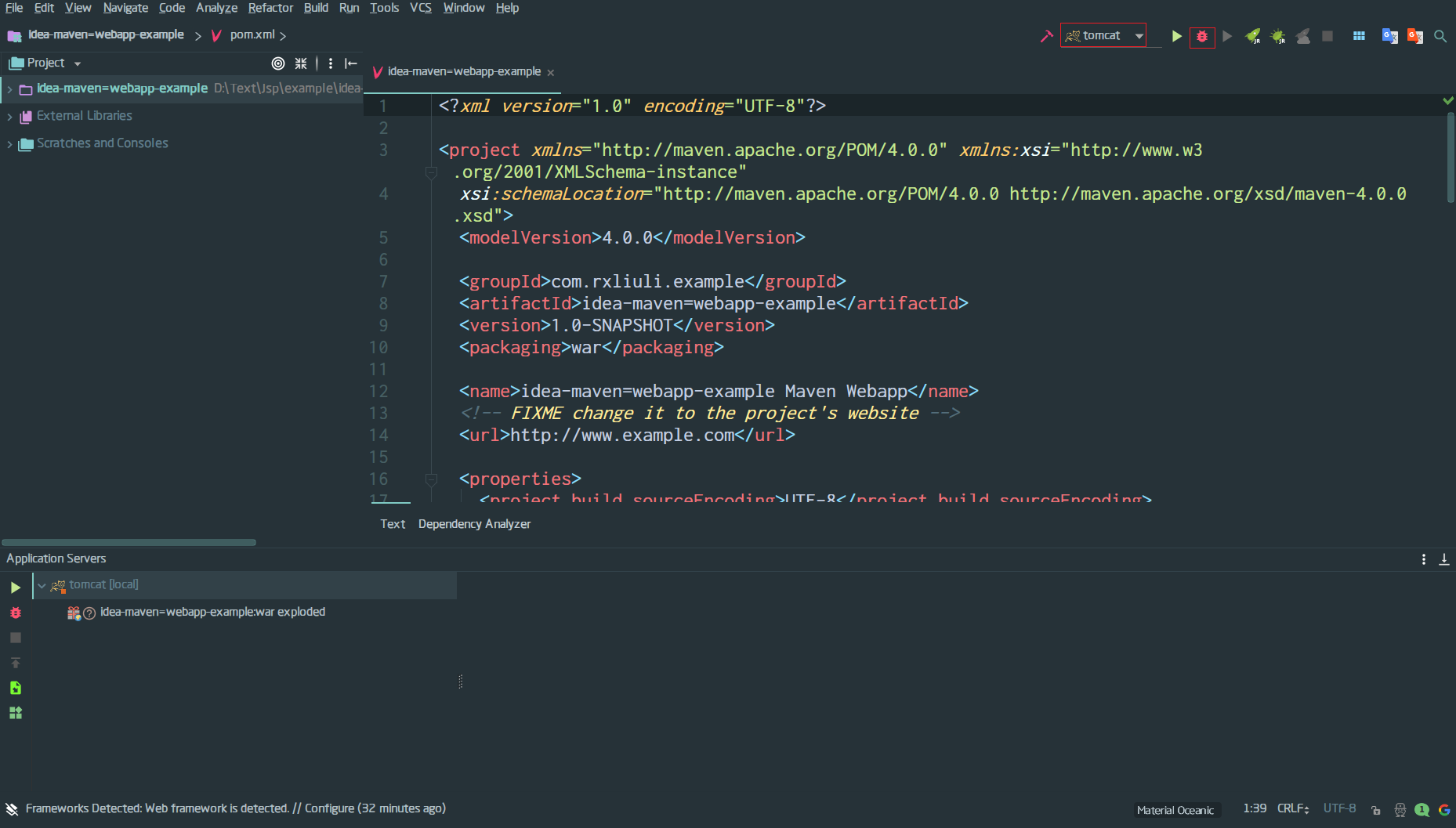1456x828 pixels.
Task: Click the green Artifacts file icon
Action: pos(16,688)
